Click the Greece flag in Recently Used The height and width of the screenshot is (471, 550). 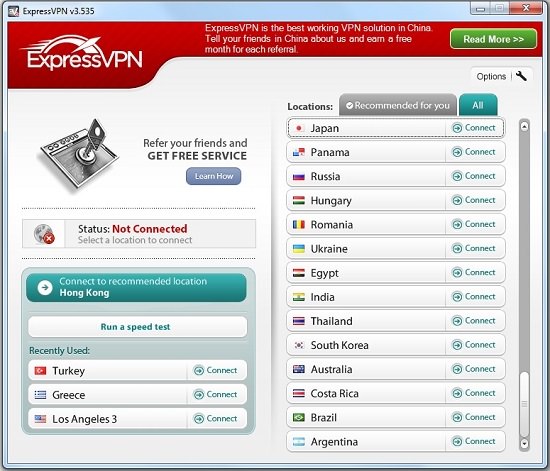pos(40,395)
